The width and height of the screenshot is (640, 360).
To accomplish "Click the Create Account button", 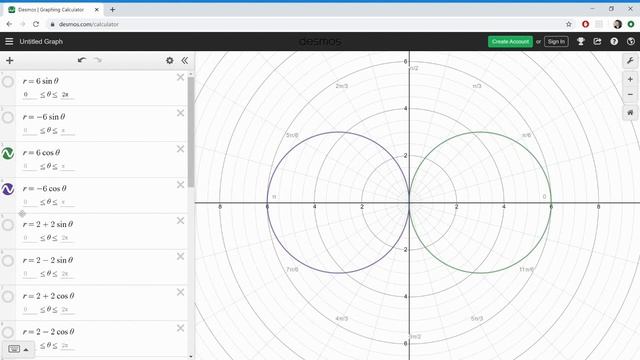I will [x=510, y=41].
